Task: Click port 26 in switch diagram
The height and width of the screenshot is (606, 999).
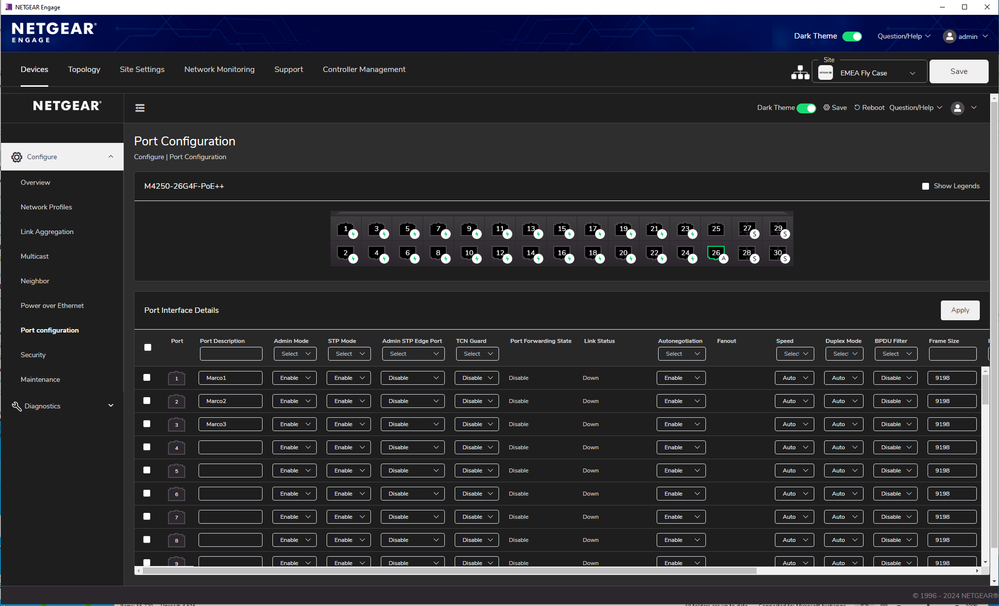Action: click(715, 253)
